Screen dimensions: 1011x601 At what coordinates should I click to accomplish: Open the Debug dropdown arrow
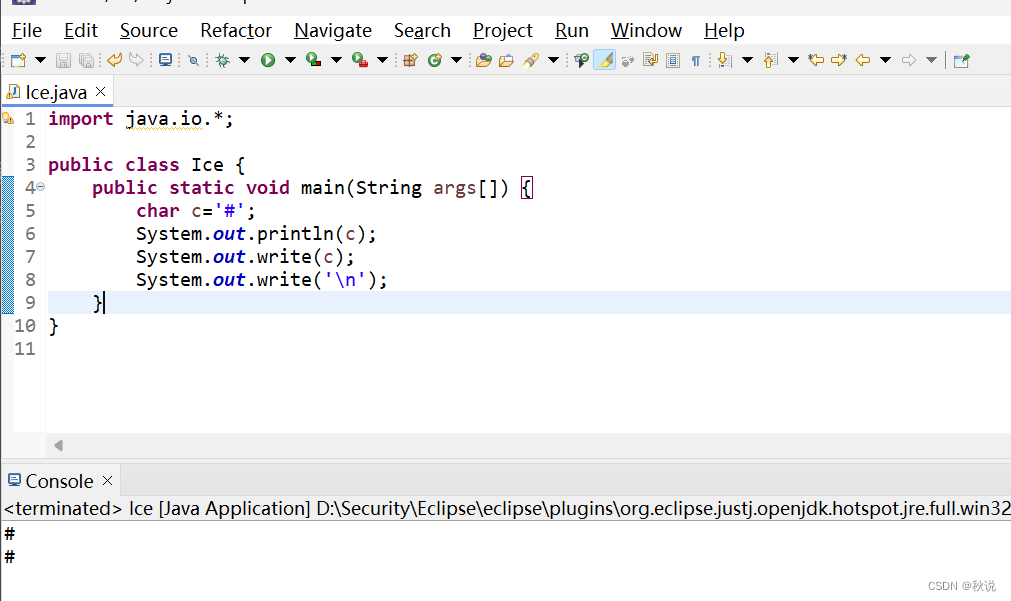click(244, 60)
